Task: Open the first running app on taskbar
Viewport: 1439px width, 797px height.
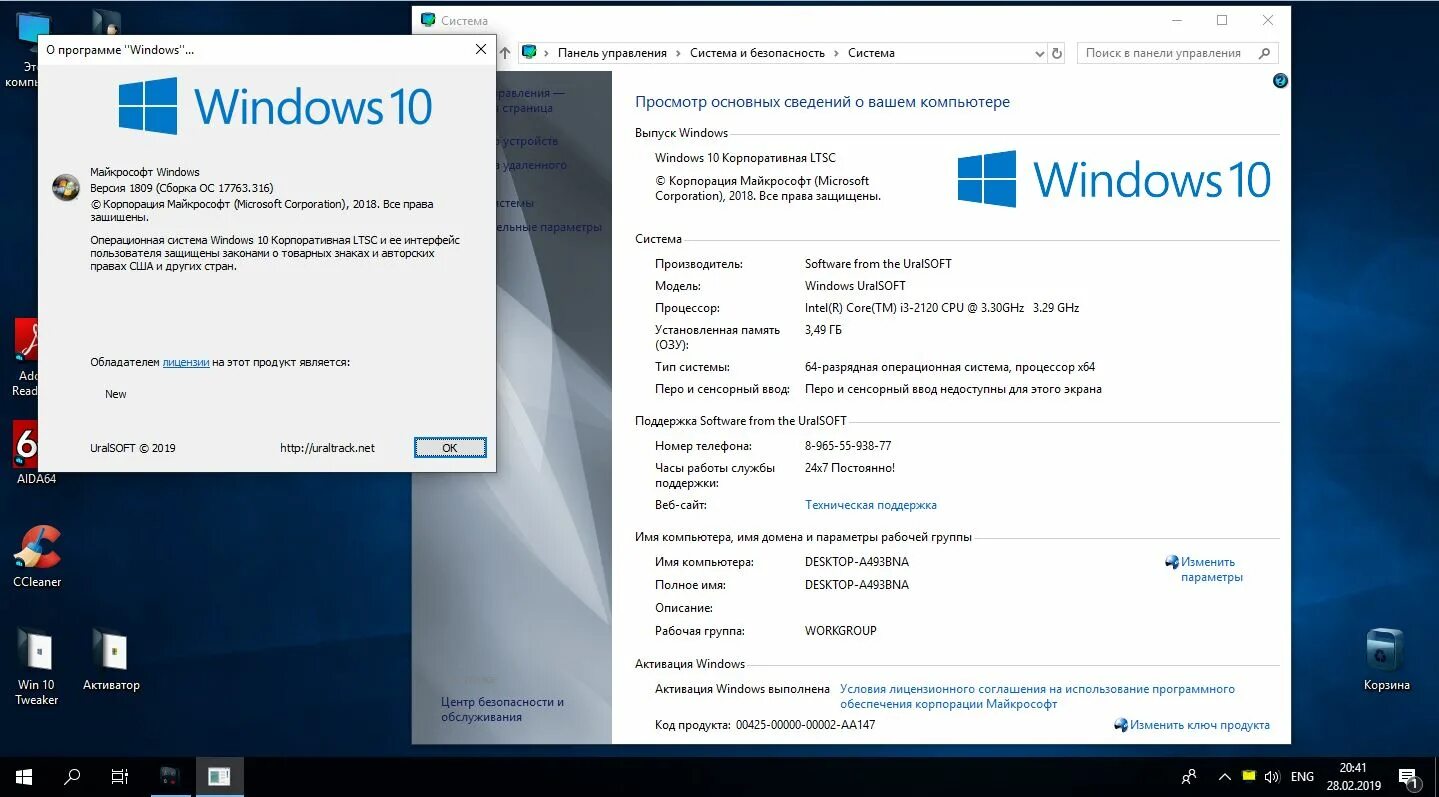Action: (170, 776)
